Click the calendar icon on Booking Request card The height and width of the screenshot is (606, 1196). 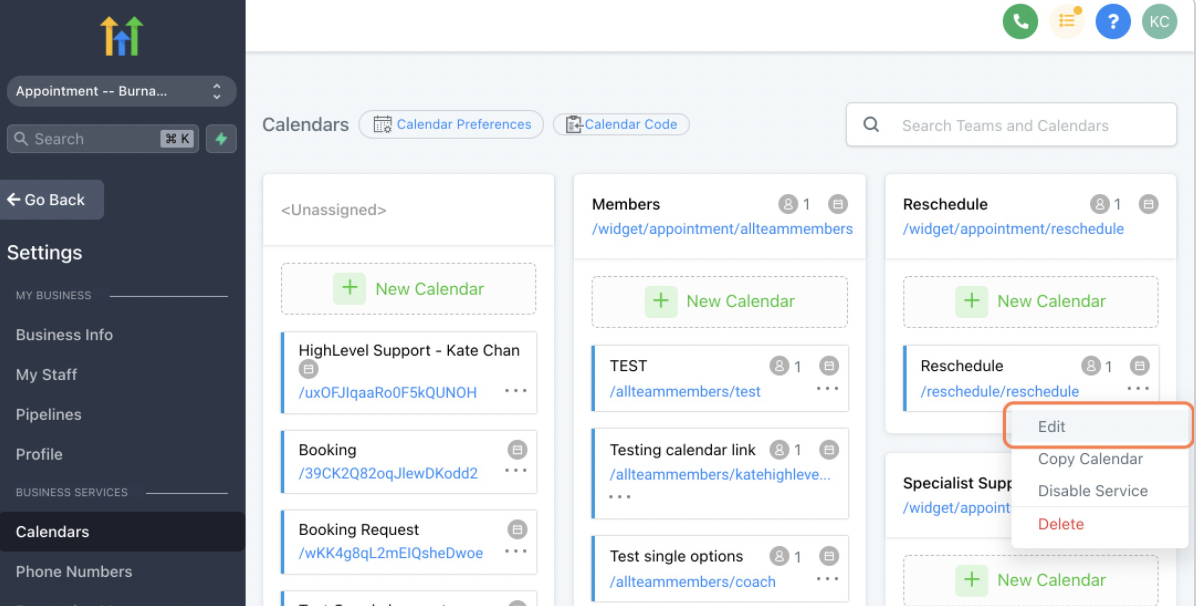coord(517,529)
